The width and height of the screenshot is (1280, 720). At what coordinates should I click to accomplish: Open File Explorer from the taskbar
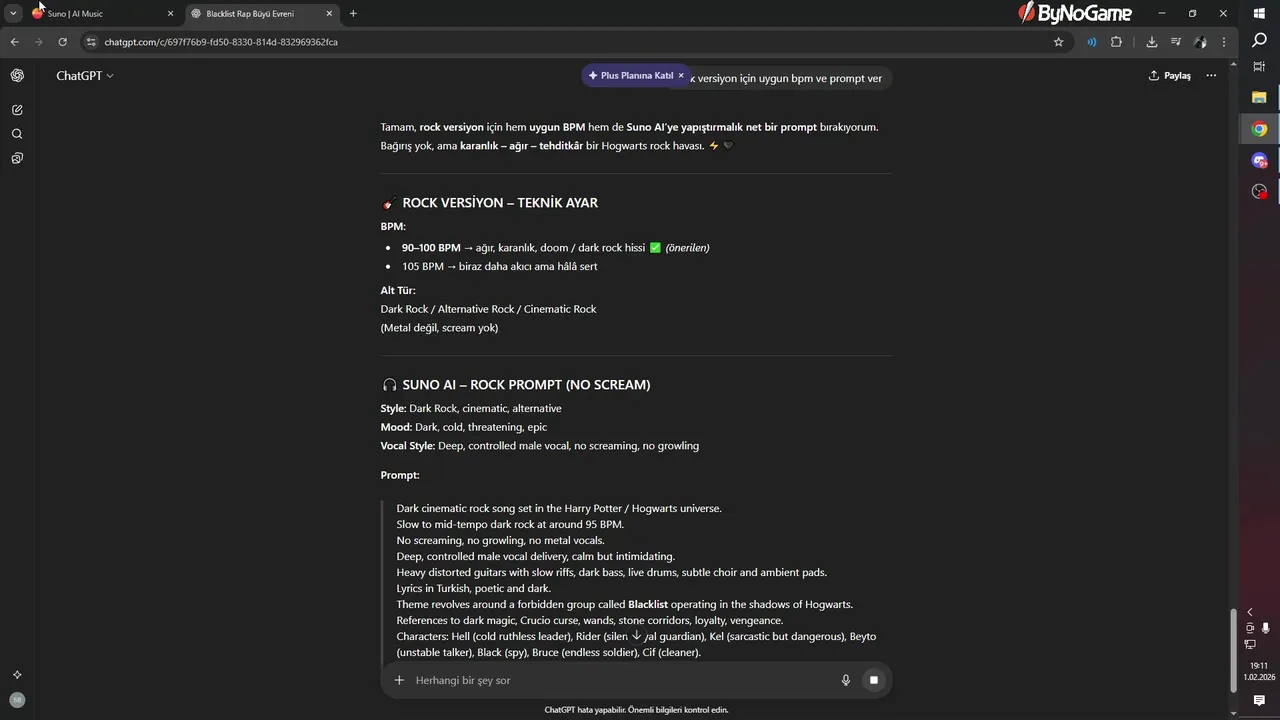point(1259,97)
